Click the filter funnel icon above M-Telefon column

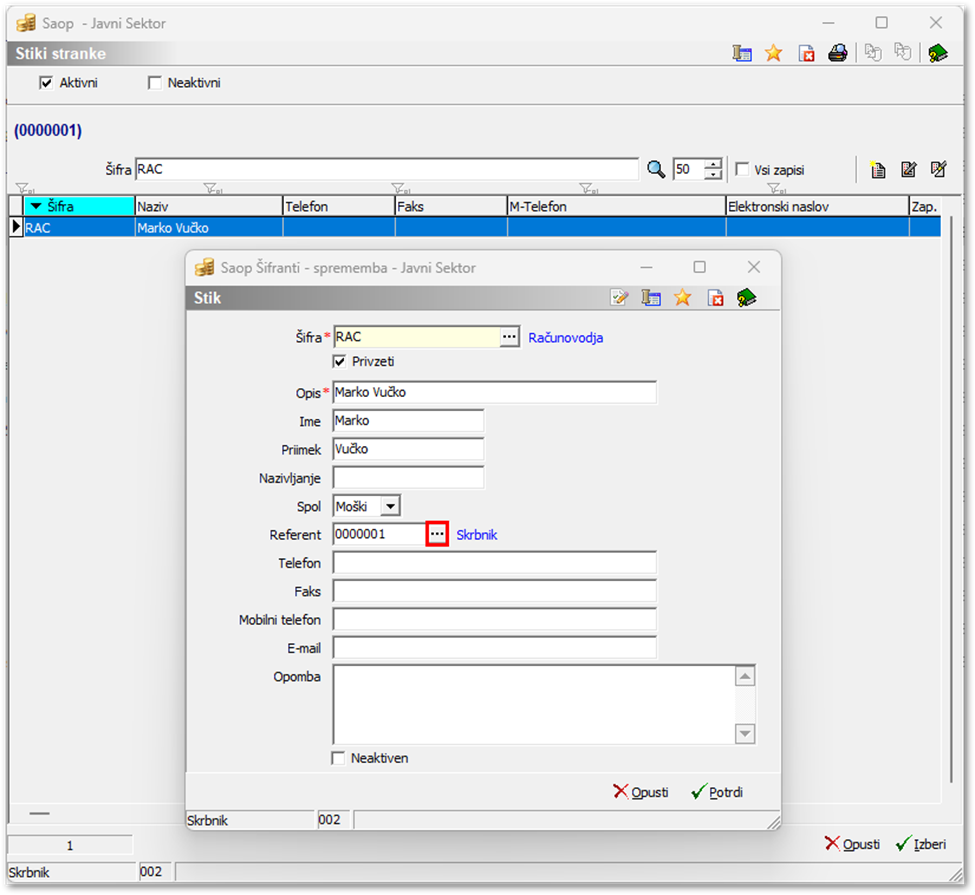(588, 188)
